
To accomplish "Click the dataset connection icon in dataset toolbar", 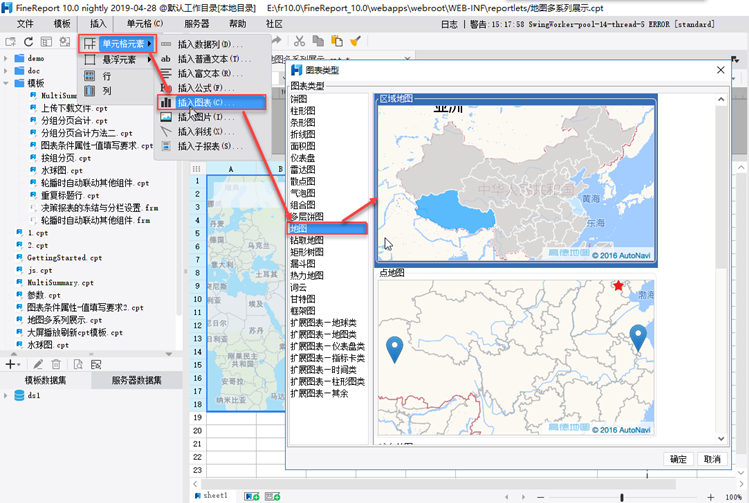I will [96, 364].
